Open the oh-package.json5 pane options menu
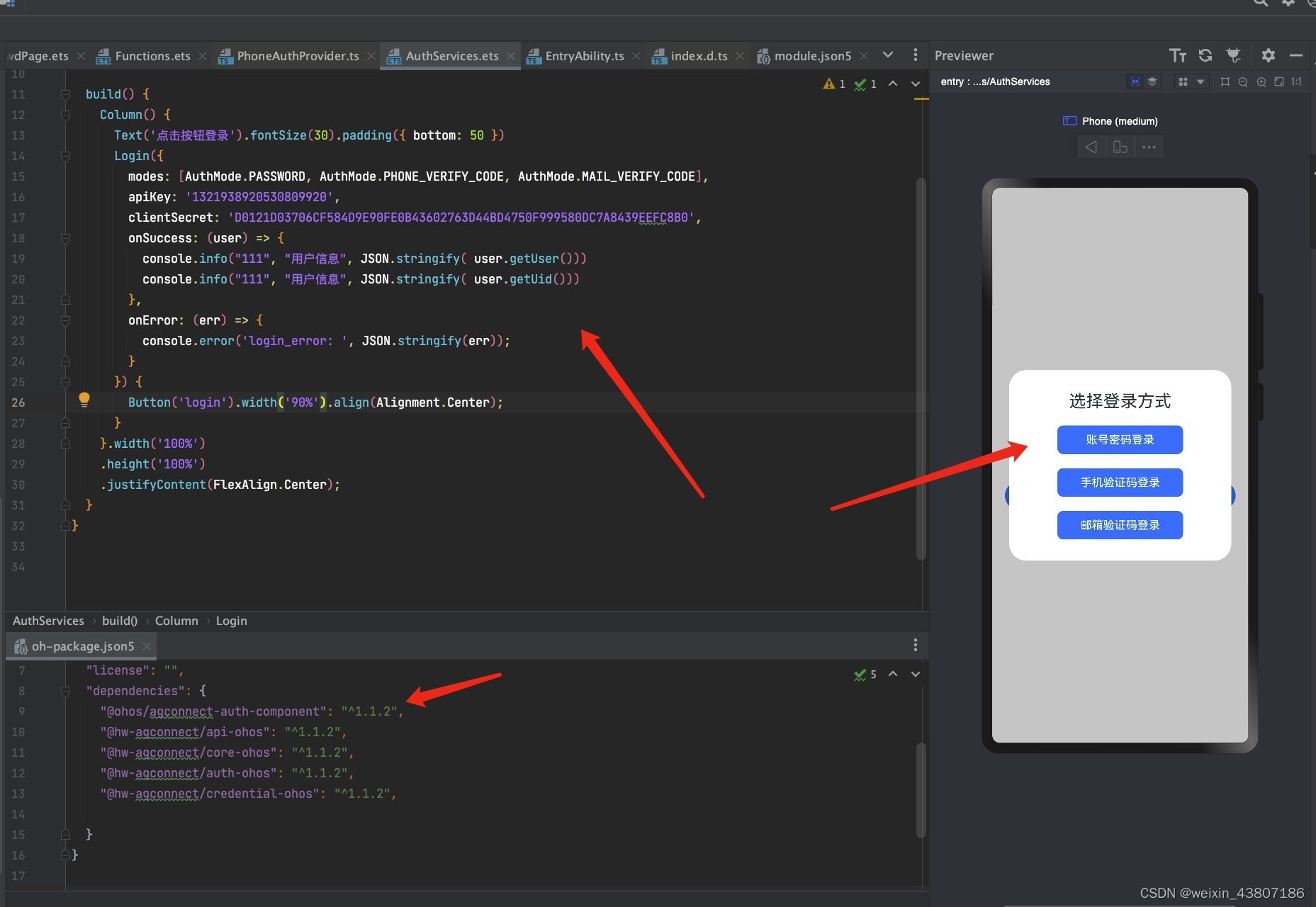 tap(916, 645)
